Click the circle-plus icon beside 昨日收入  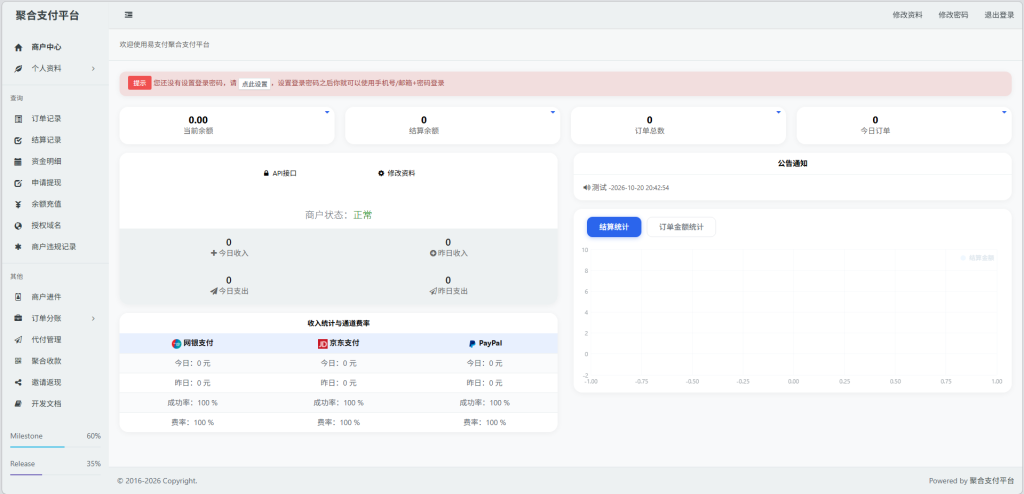coord(432,254)
